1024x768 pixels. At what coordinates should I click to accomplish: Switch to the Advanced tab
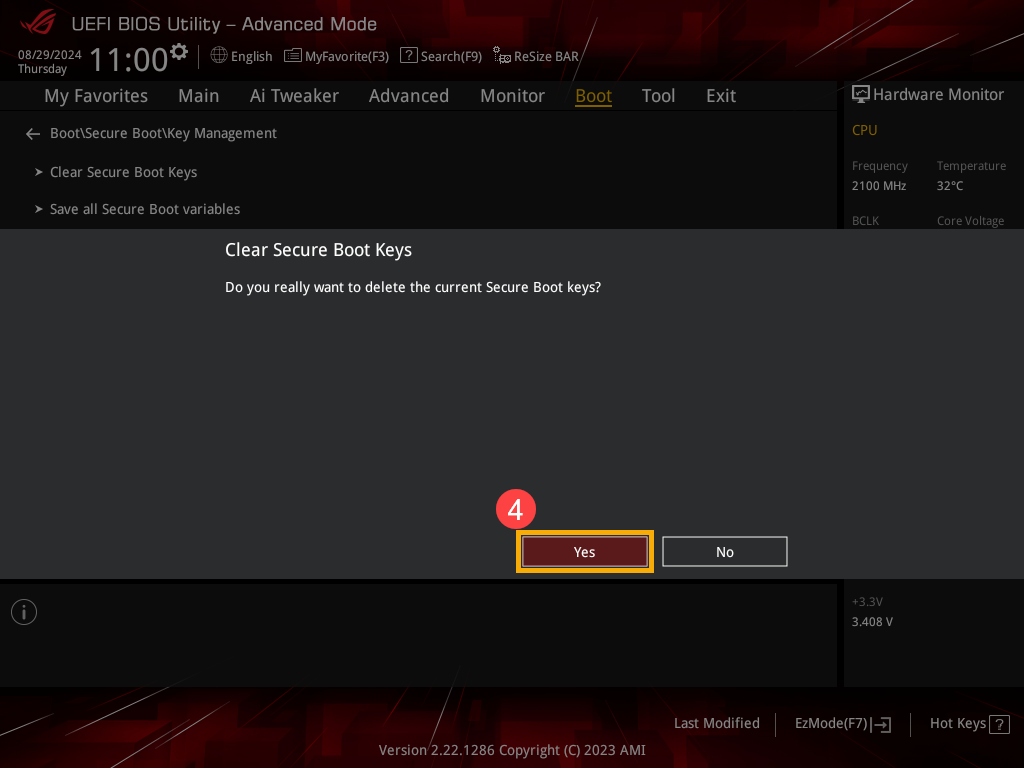(x=408, y=96)
